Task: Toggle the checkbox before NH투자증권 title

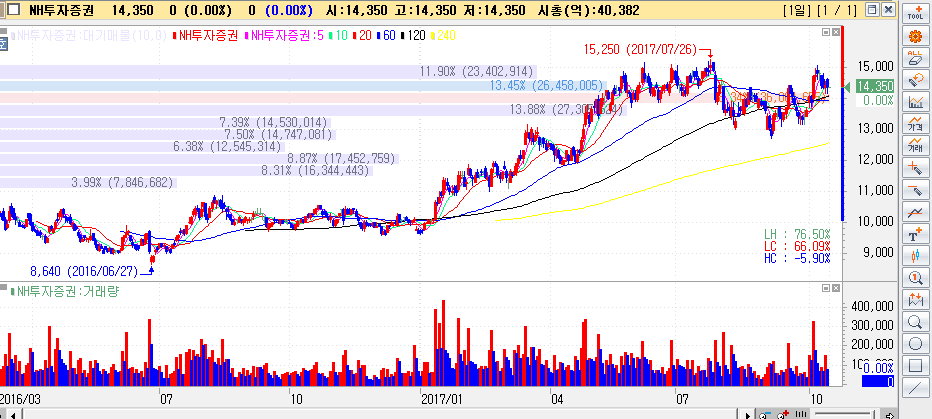Action: pyautogui.click(x=13, y=10)
